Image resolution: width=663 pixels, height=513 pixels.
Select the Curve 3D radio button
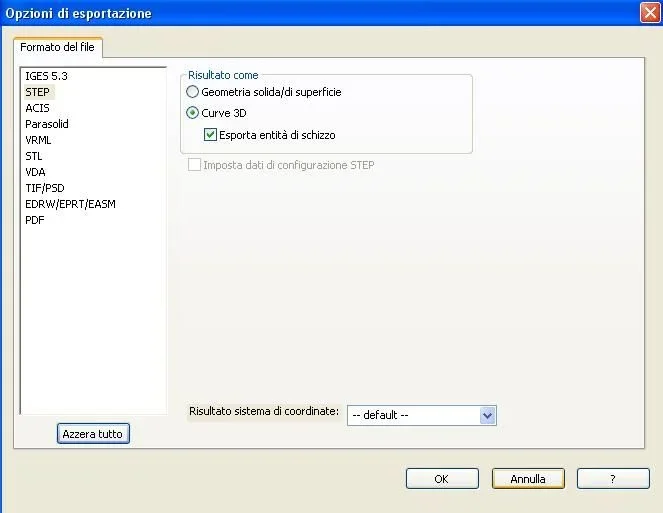coord(193,113)
